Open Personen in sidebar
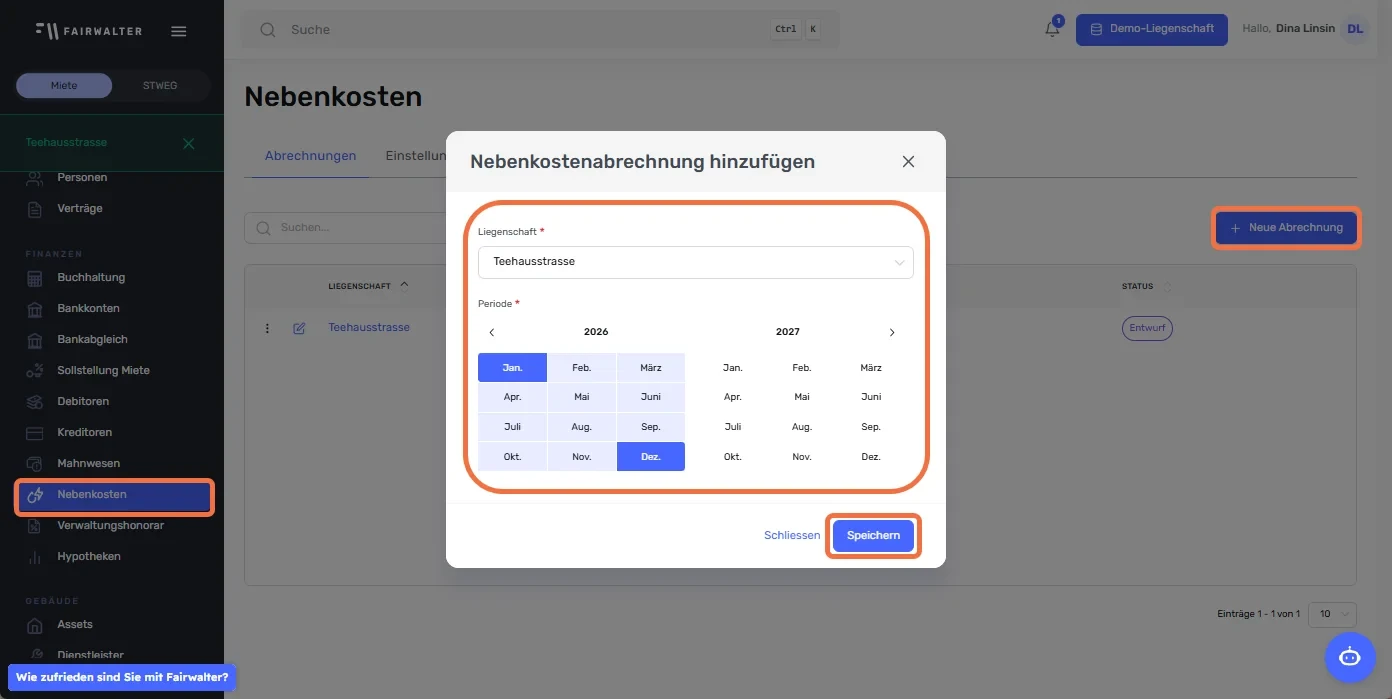The width and height of the screenshot is (1392, 699). click(x=82, y=178)
